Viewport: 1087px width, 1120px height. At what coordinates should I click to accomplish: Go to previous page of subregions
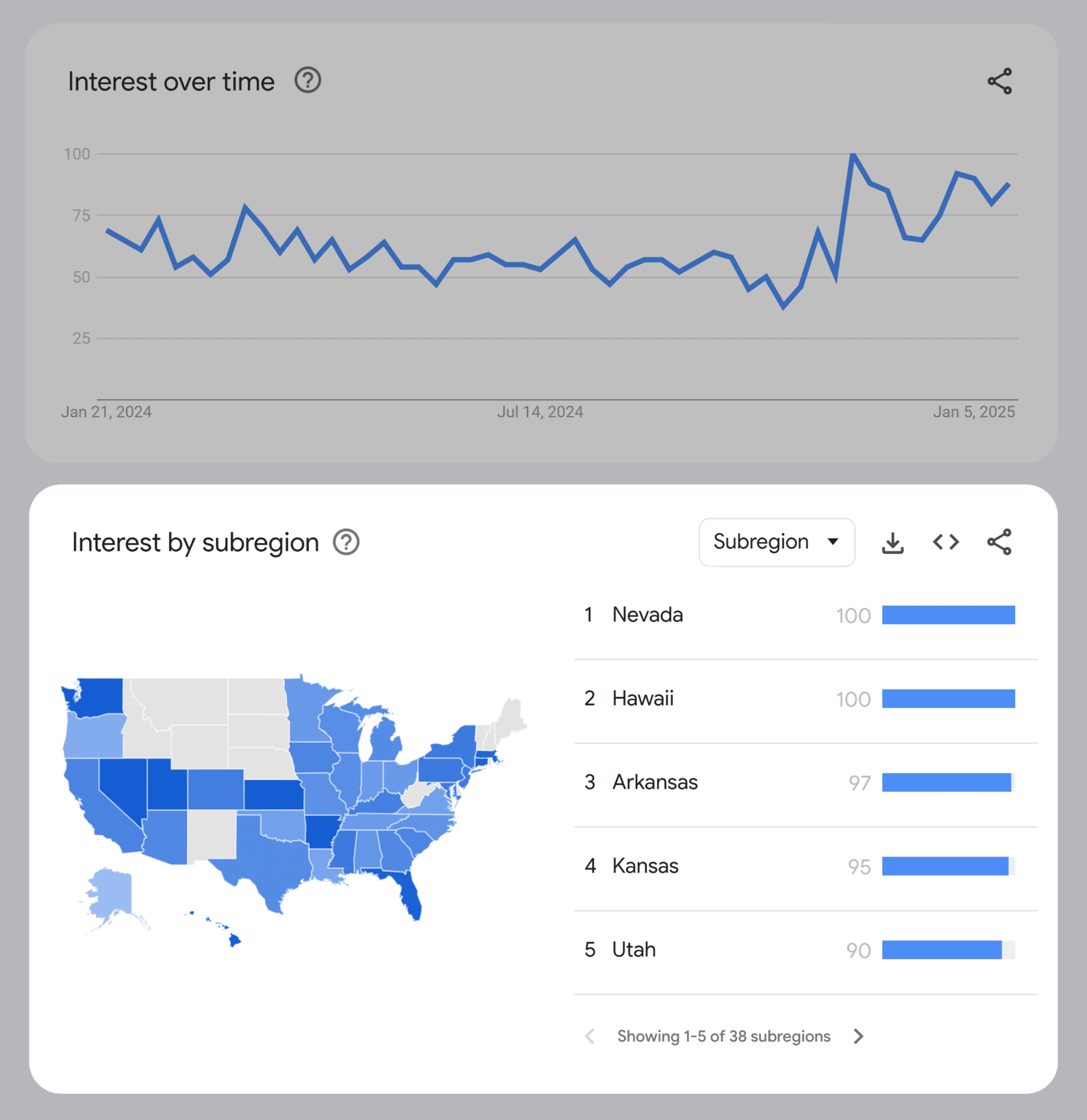(x=590, y=1036)
